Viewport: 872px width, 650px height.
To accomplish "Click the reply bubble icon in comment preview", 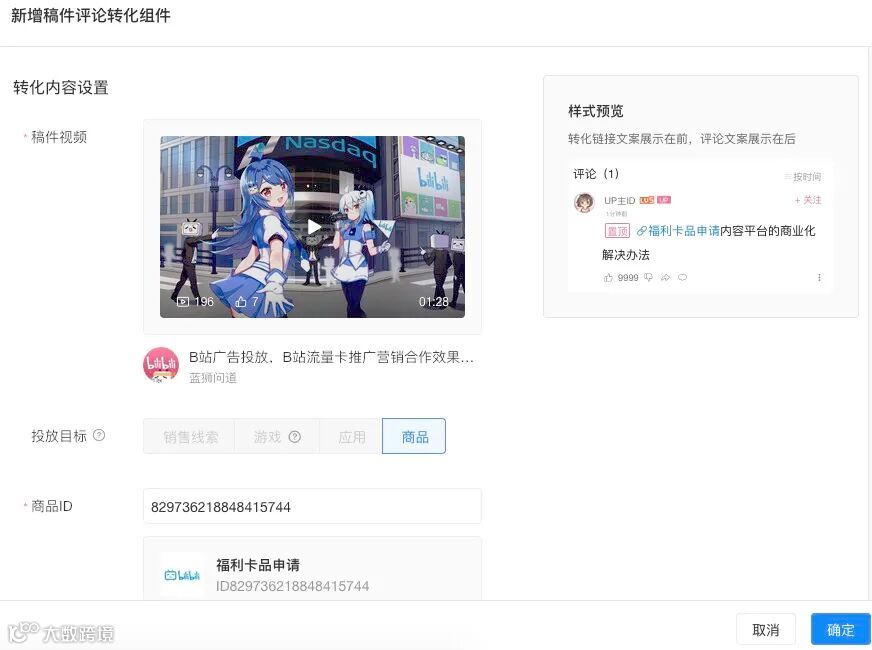I will 682,277.
